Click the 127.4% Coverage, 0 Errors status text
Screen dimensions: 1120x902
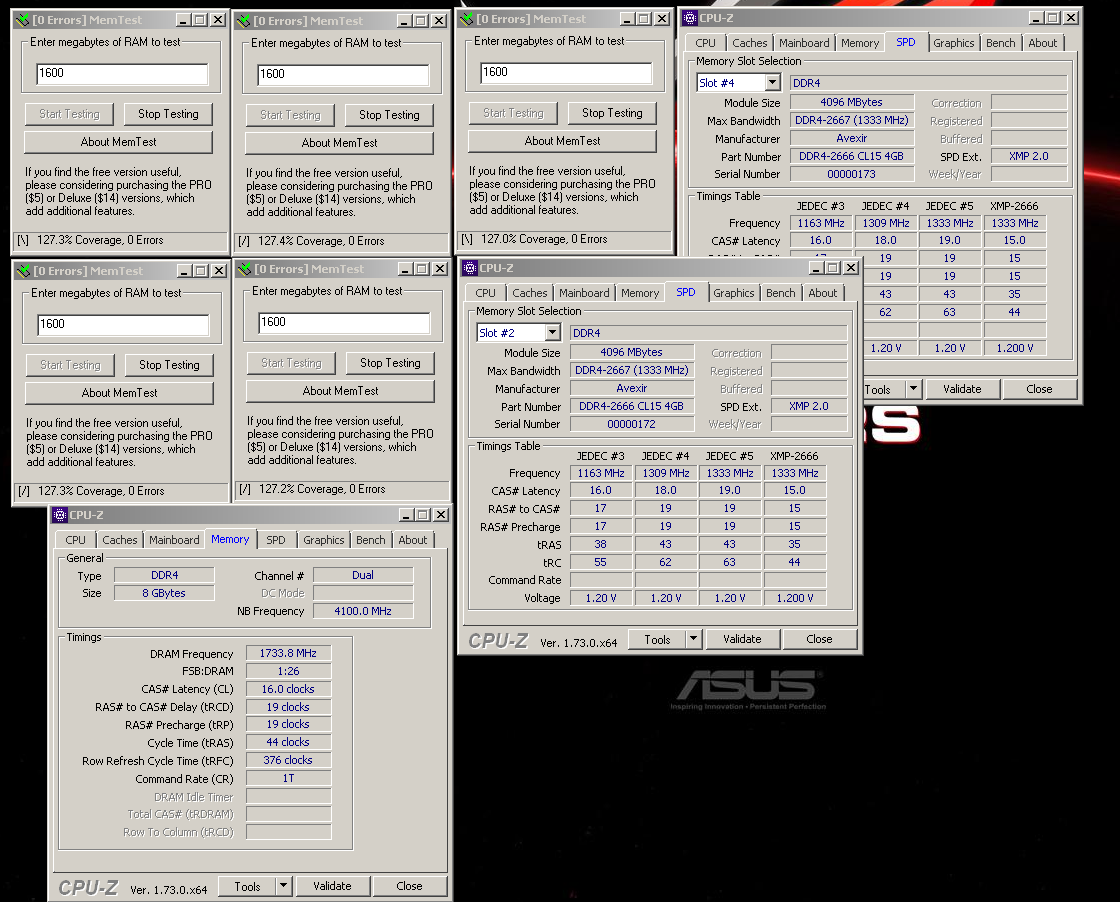[x=321, y=241]
